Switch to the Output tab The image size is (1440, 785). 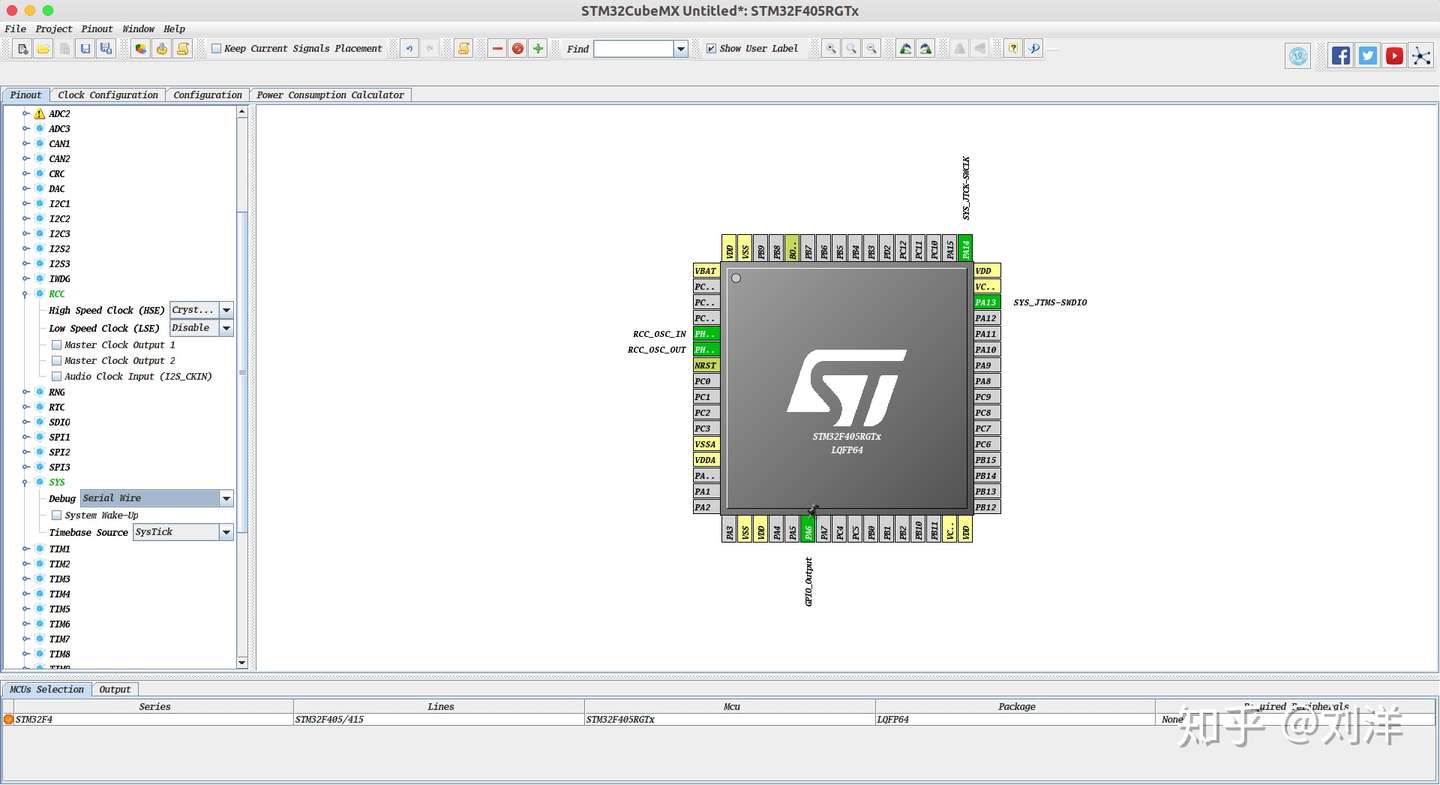[x=115, y=689]
